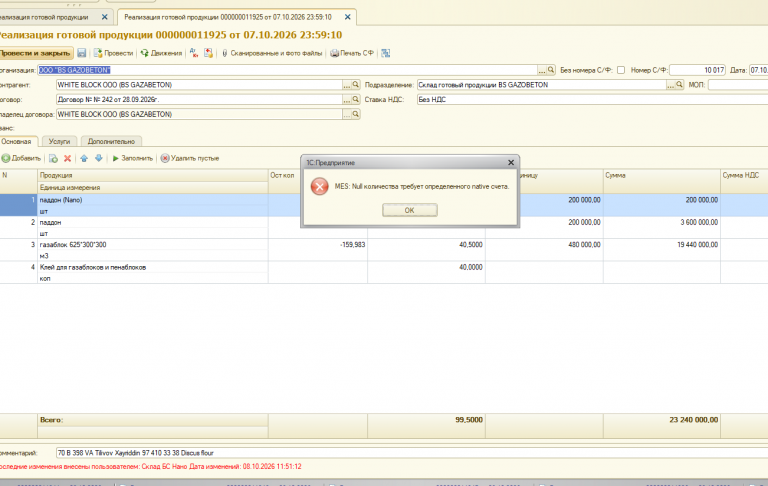Open Договор field ellipsis selector

[347, 99]
